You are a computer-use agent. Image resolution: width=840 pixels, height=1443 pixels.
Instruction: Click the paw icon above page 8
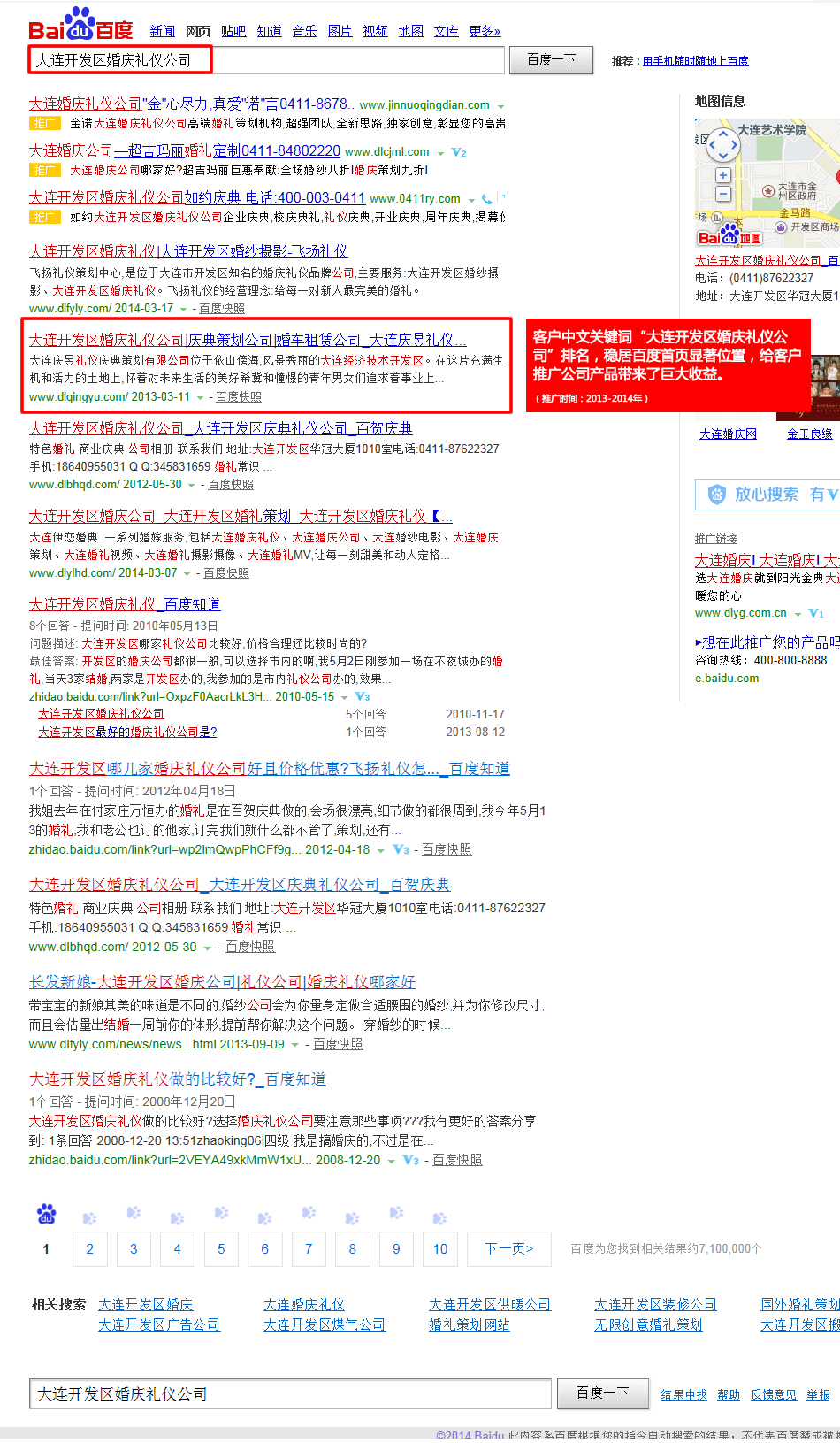(x=352, y=1218)
